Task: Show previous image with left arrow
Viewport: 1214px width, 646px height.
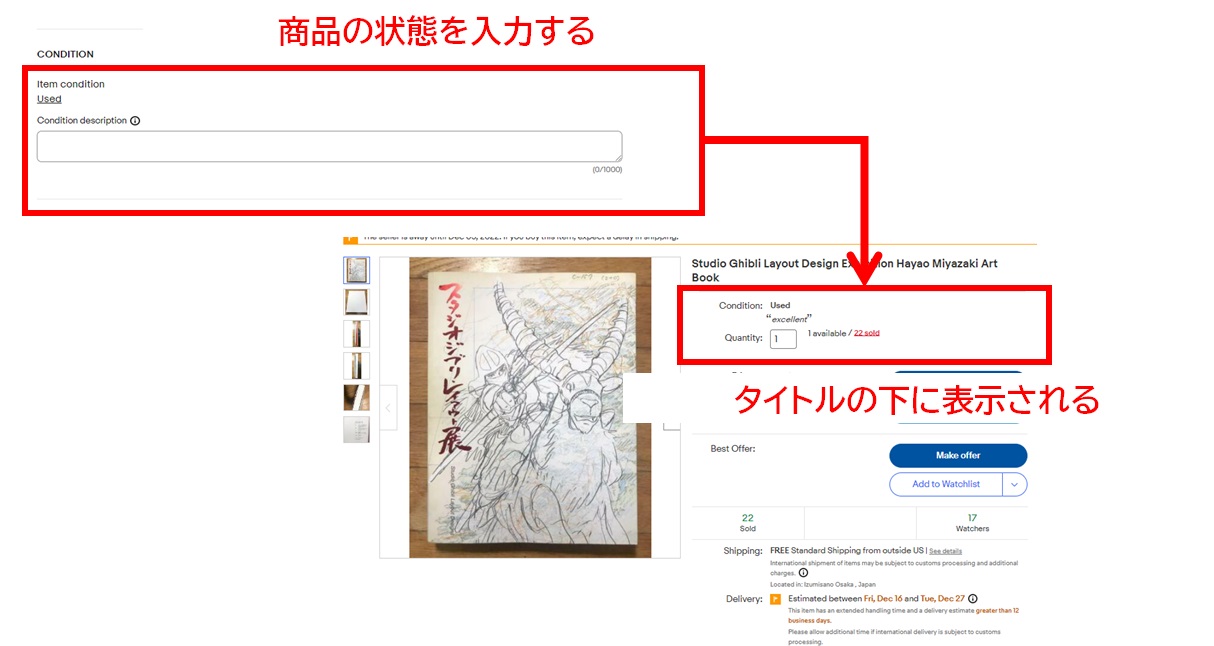Action: point(389,408)
